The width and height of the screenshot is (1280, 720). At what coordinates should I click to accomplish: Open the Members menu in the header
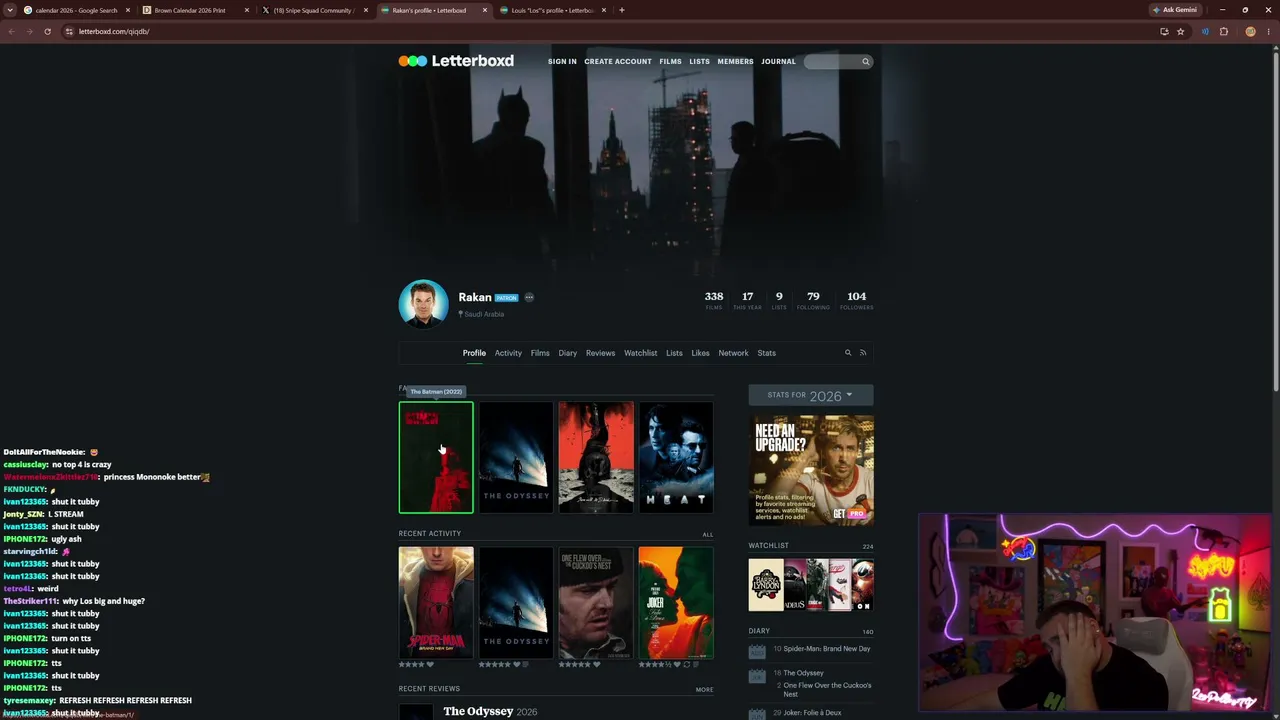735,62
